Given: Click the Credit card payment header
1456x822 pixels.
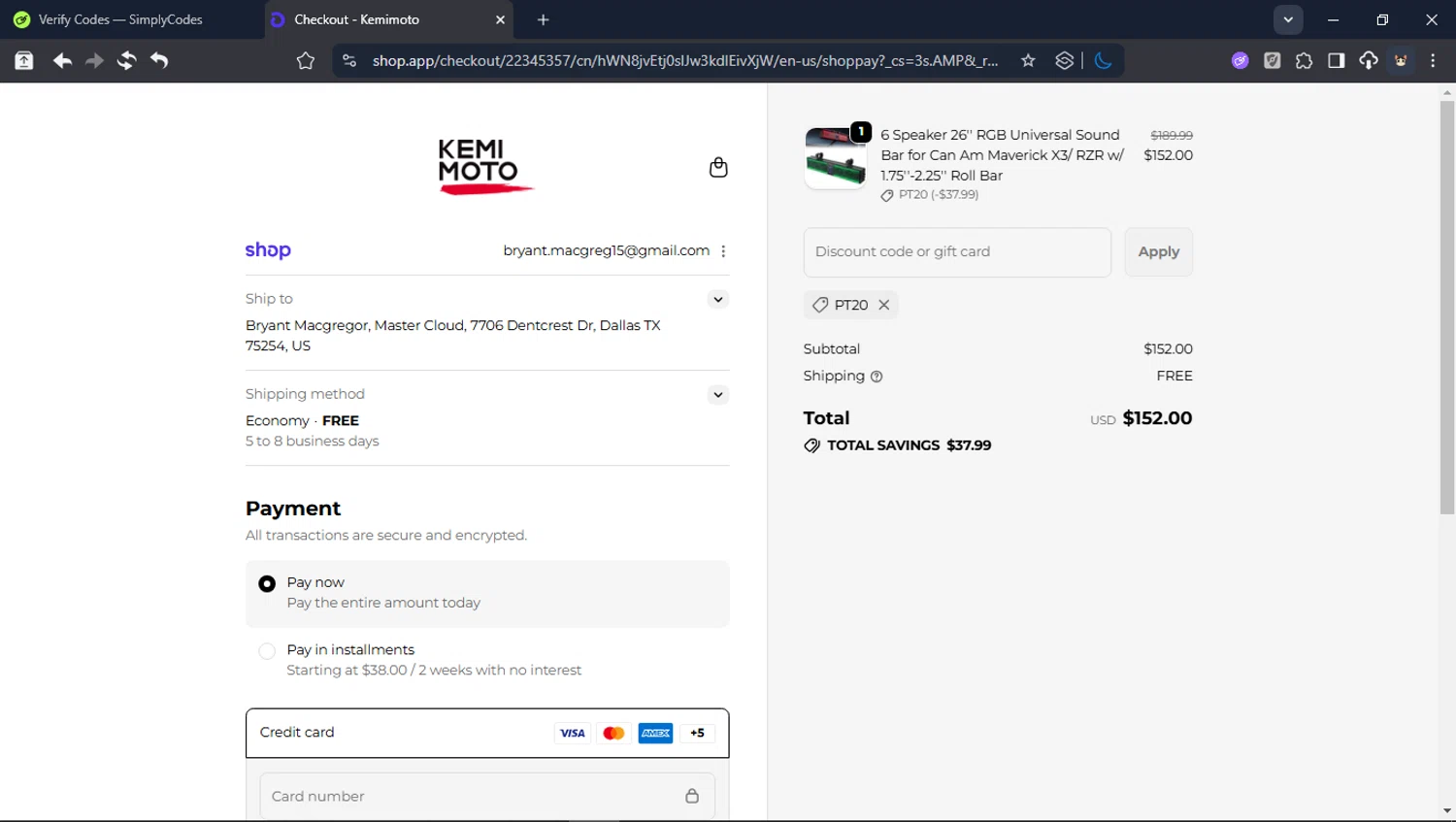Looking at the screenshot, I should (487, 733).
